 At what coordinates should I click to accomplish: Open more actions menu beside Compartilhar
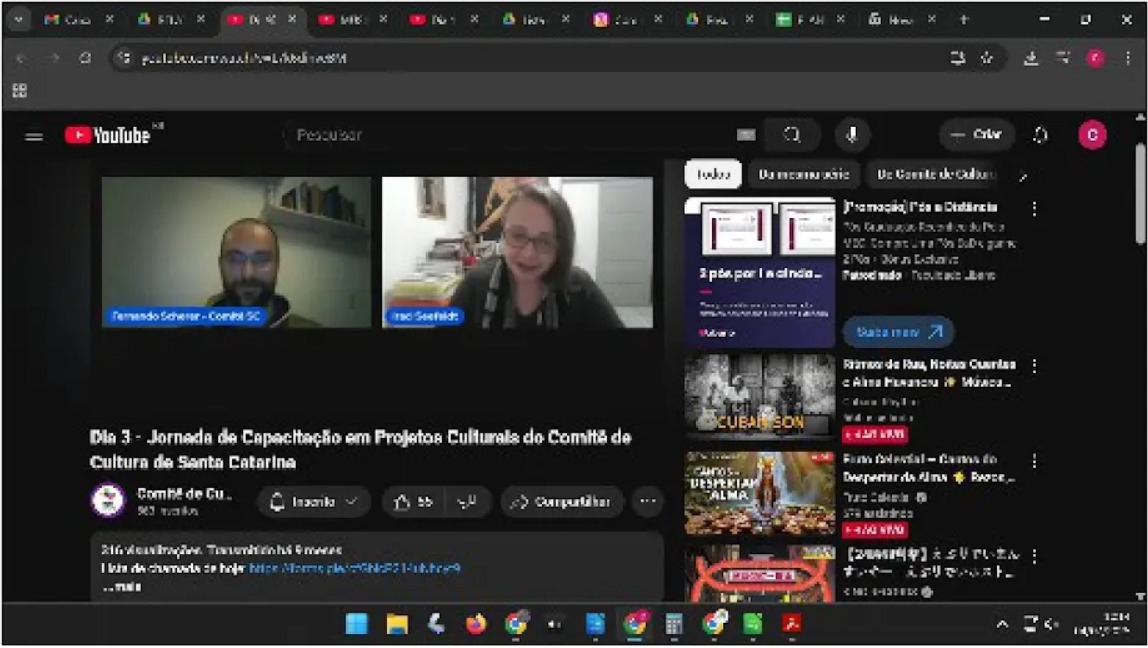[647, 502]
